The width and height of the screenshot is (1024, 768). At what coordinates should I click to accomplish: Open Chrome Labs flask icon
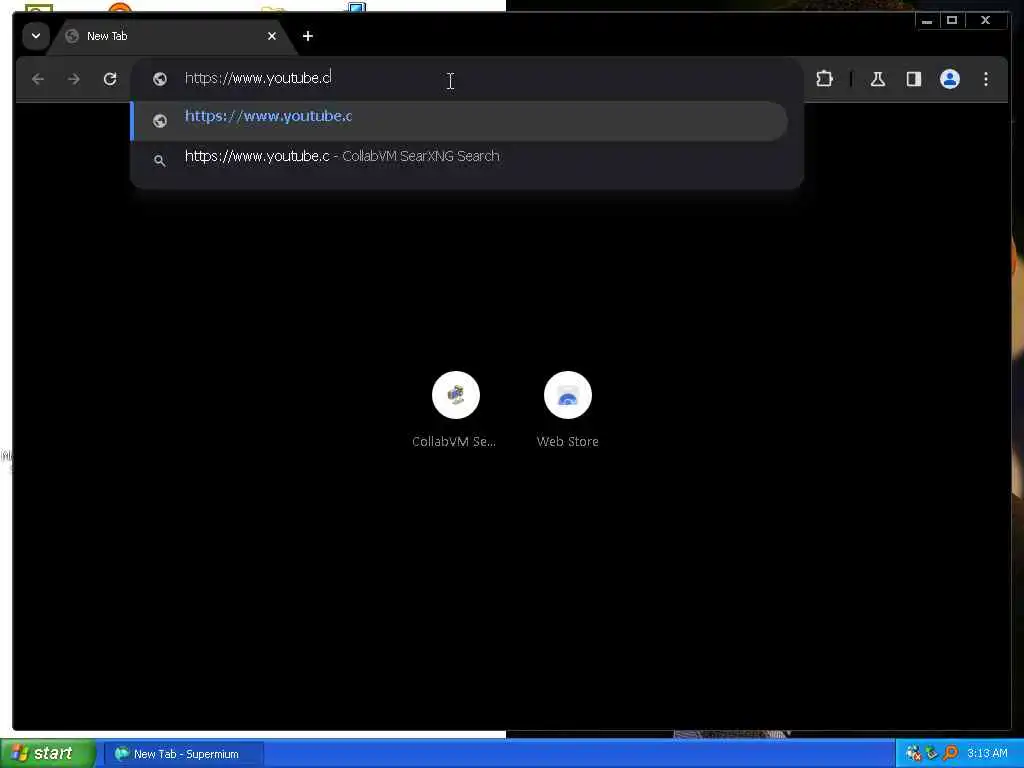(878, 79)
